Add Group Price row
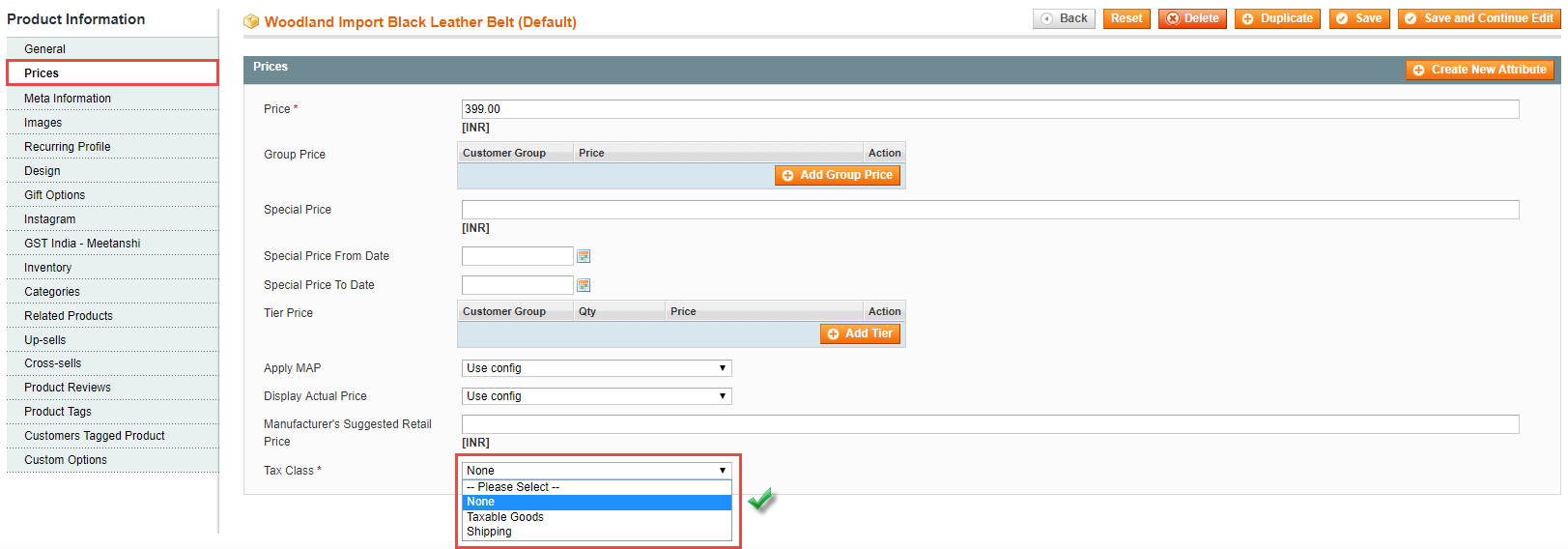This screenshot has height=549, width=1568. pyautogui.click(x=838, y=175)
